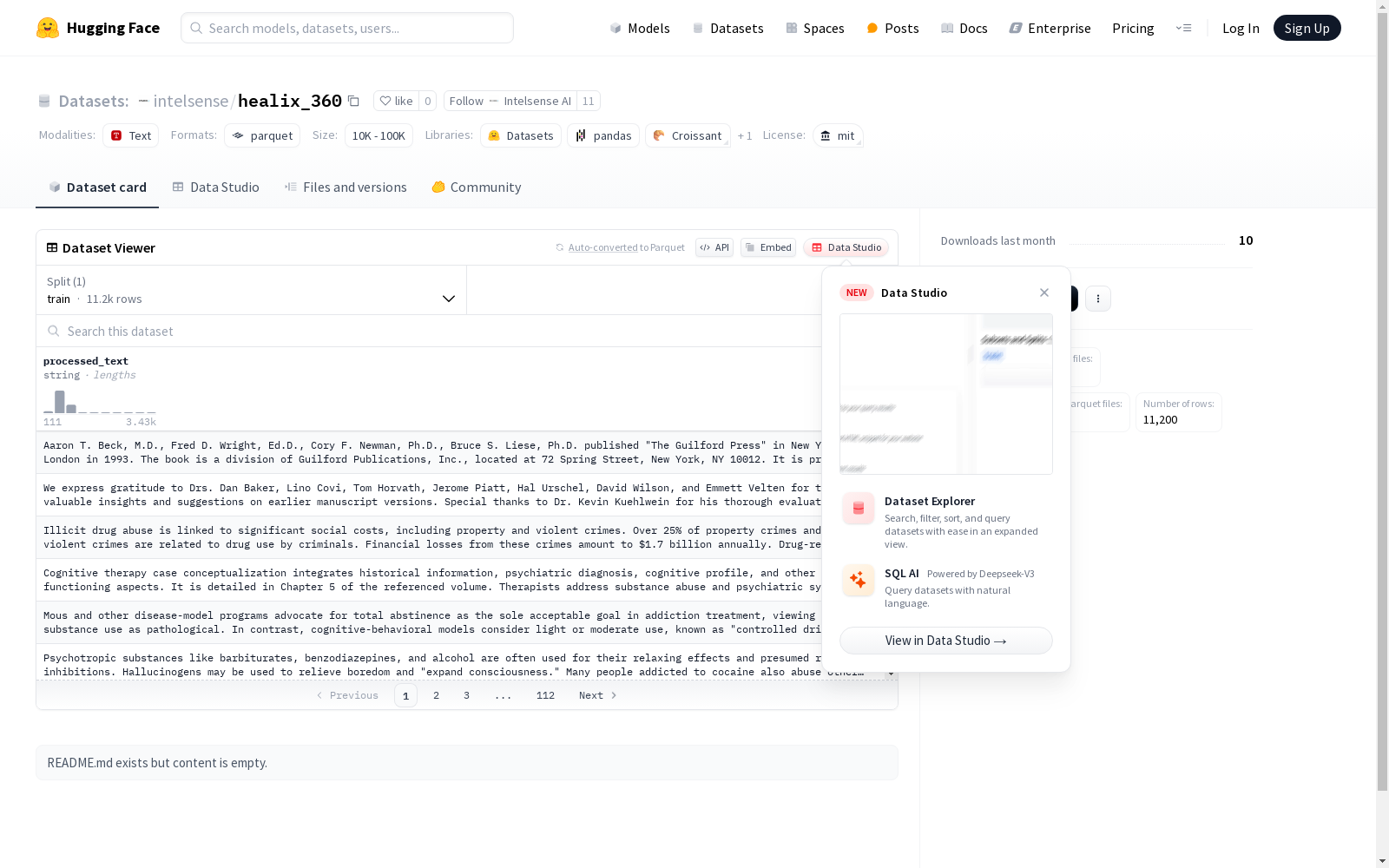The image size is (1389, 868).
Task: Filter by Text modality tag
Action: (130, 135)
